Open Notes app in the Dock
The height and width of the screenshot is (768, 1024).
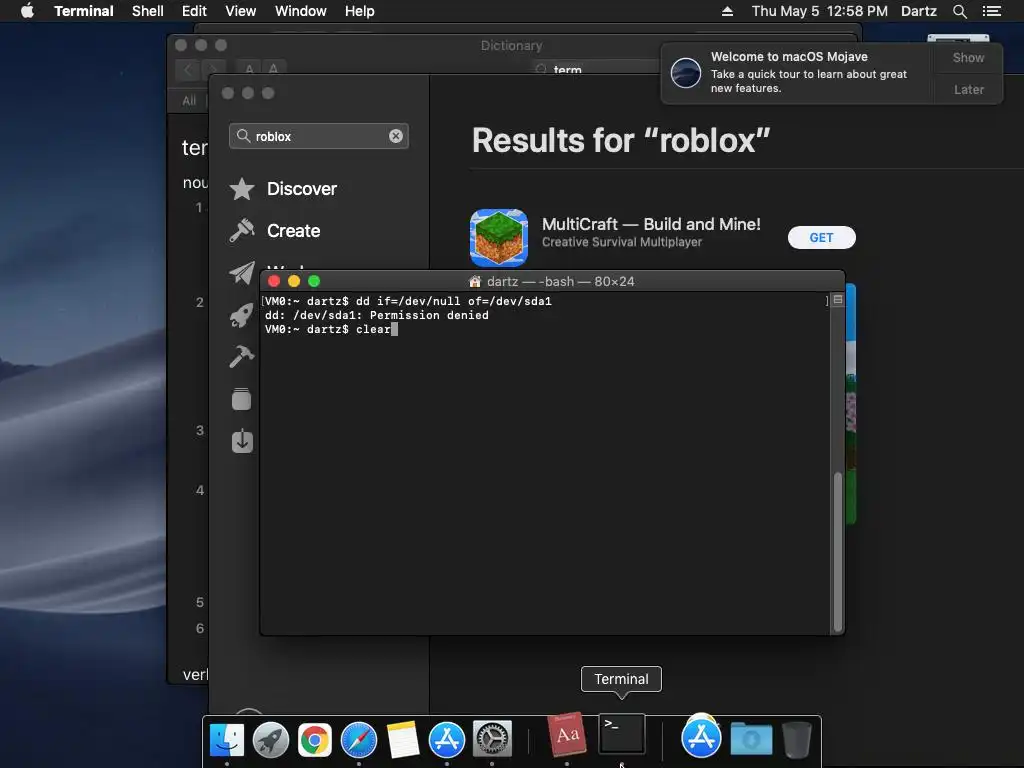[402, 740]
